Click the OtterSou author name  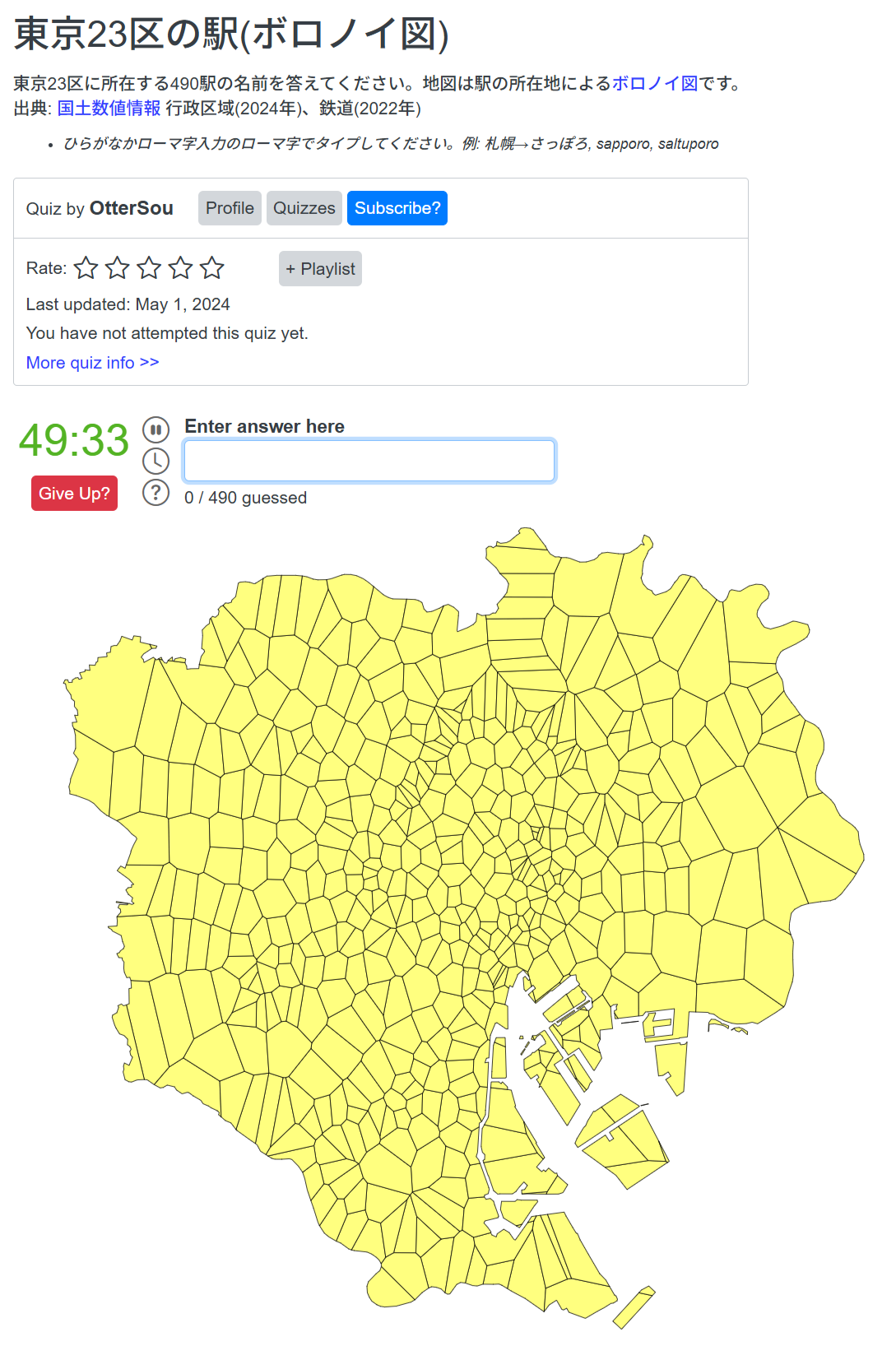click(131, 208)
